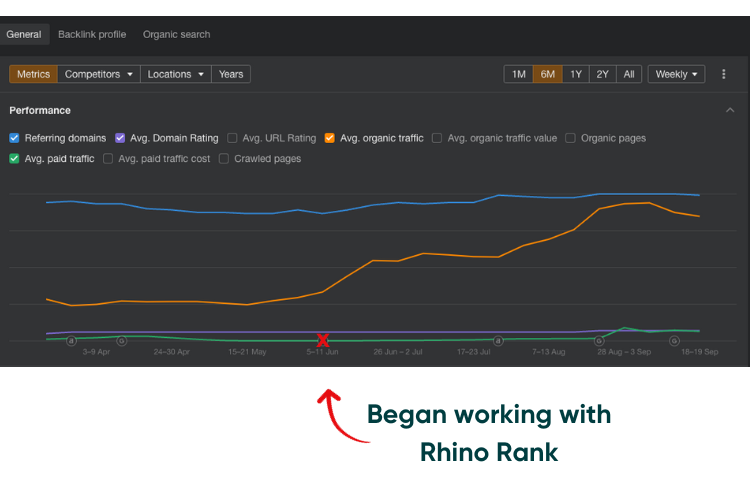Click the '18–19 Sep' axis label

click(x=700, y=352)
